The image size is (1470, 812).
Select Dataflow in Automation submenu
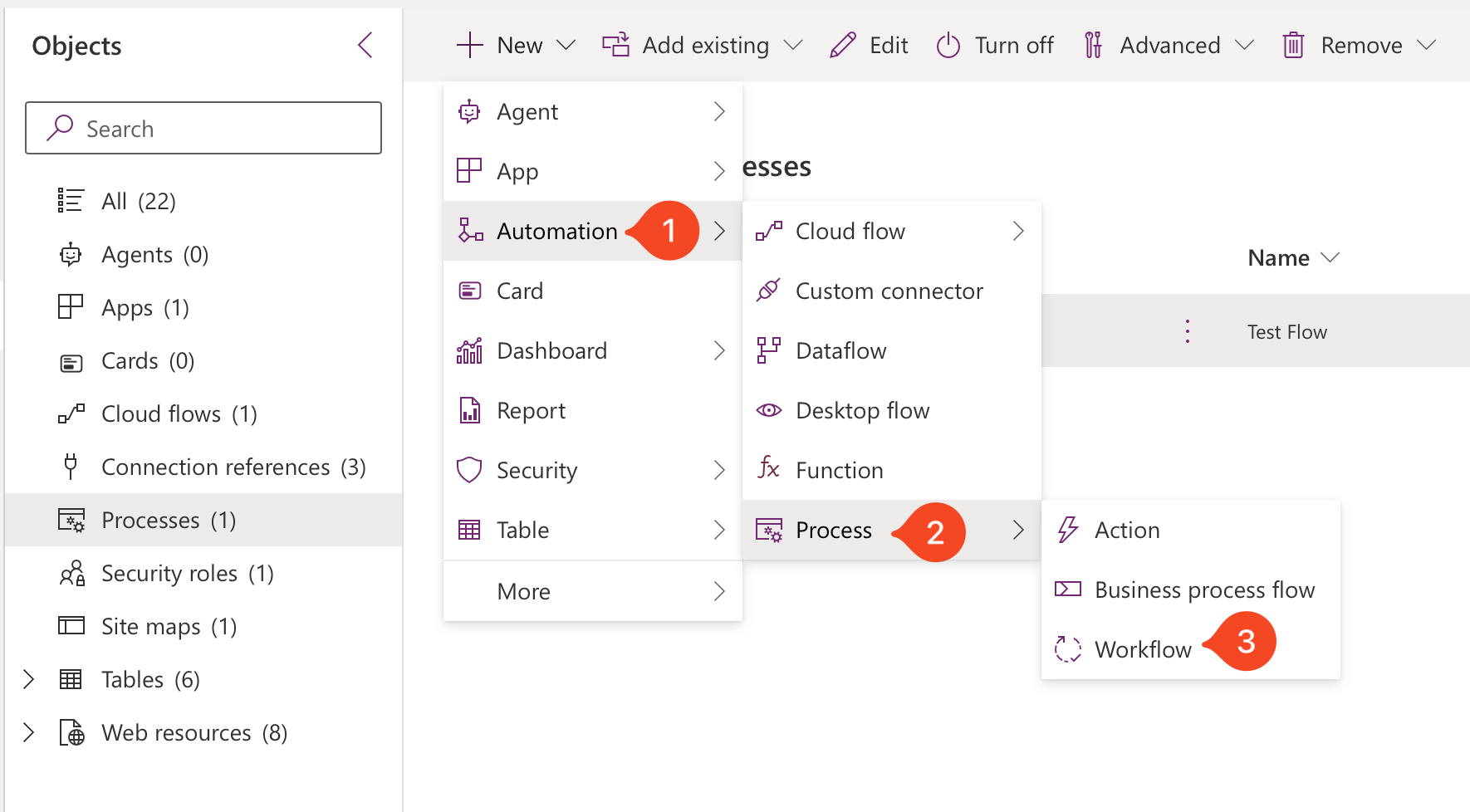[x=892, y=350]
